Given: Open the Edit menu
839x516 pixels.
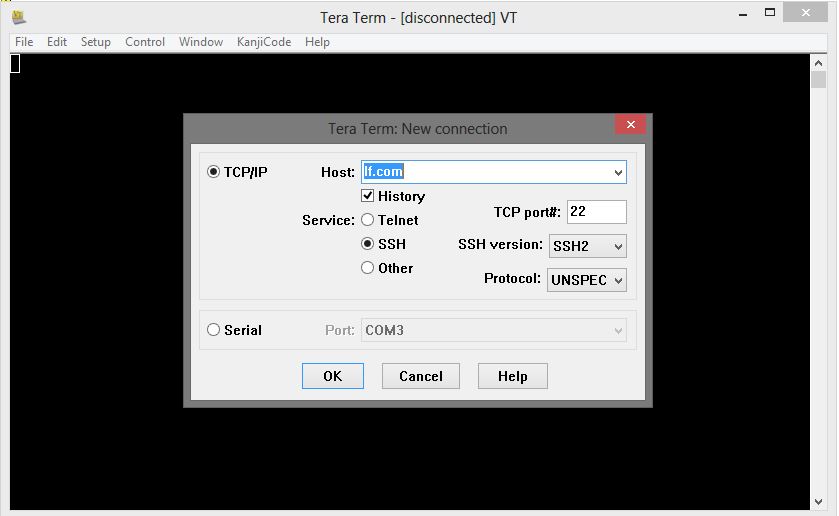Looking at the screenshot, I should click(57, 42).
